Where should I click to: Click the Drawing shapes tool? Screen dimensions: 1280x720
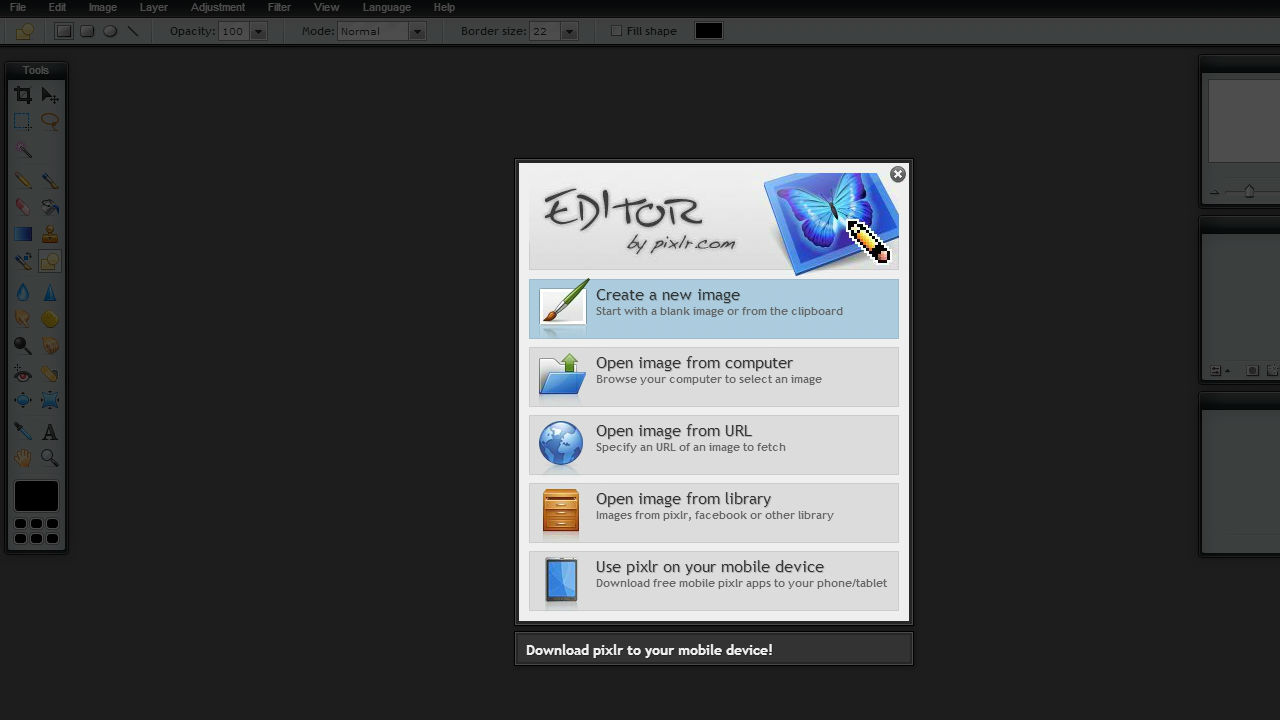50,261
